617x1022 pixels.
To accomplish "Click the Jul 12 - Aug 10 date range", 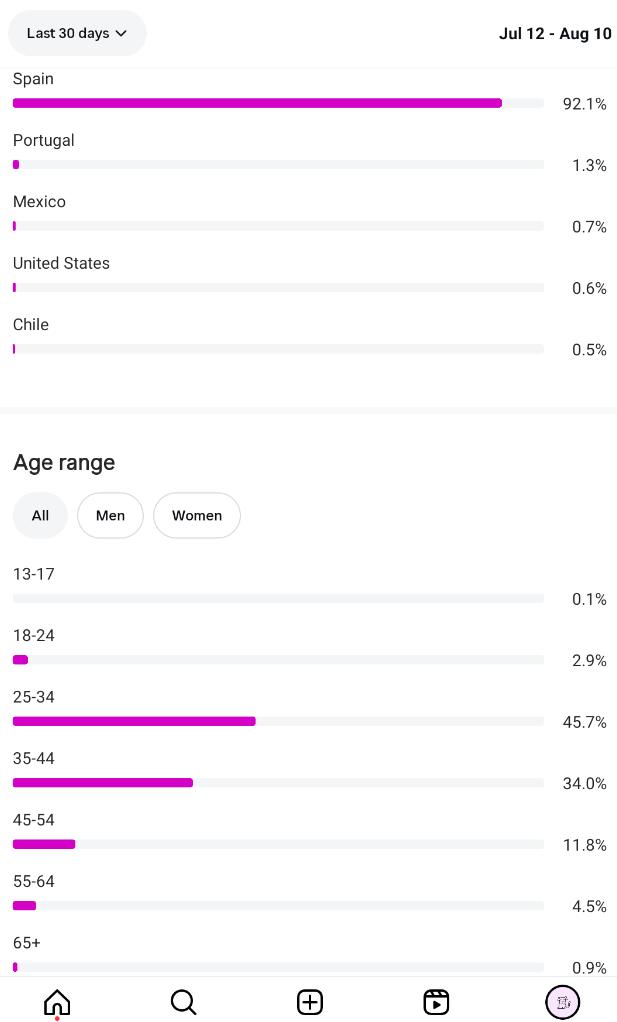I will (x=555, y=34).
